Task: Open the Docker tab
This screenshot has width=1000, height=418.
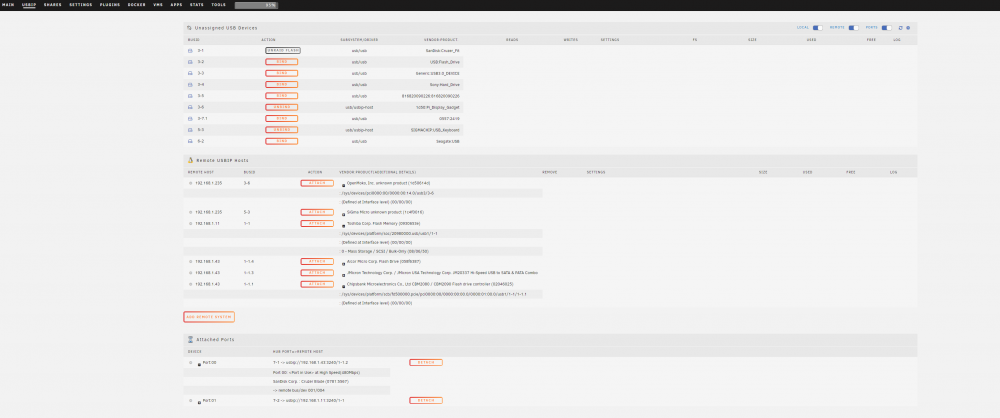Action: pos(136,5)
